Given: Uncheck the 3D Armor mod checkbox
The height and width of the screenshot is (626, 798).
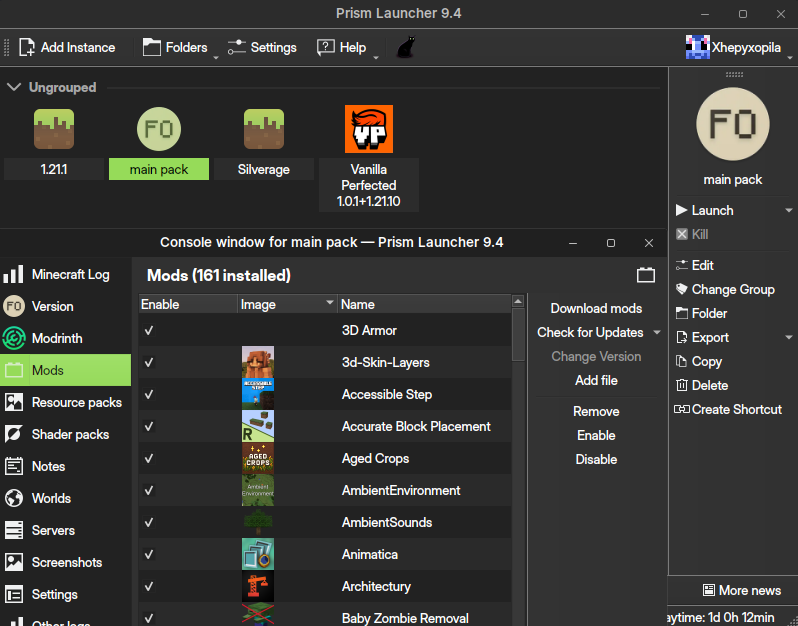Looking at the screenshot, I should (x=149, y=330).
